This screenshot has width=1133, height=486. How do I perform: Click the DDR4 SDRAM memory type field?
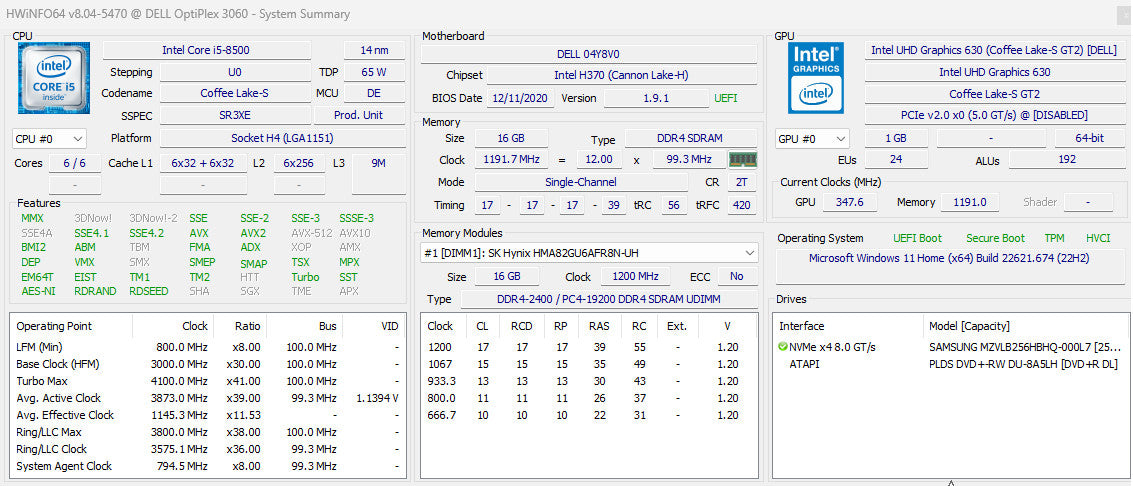(690, 139)
